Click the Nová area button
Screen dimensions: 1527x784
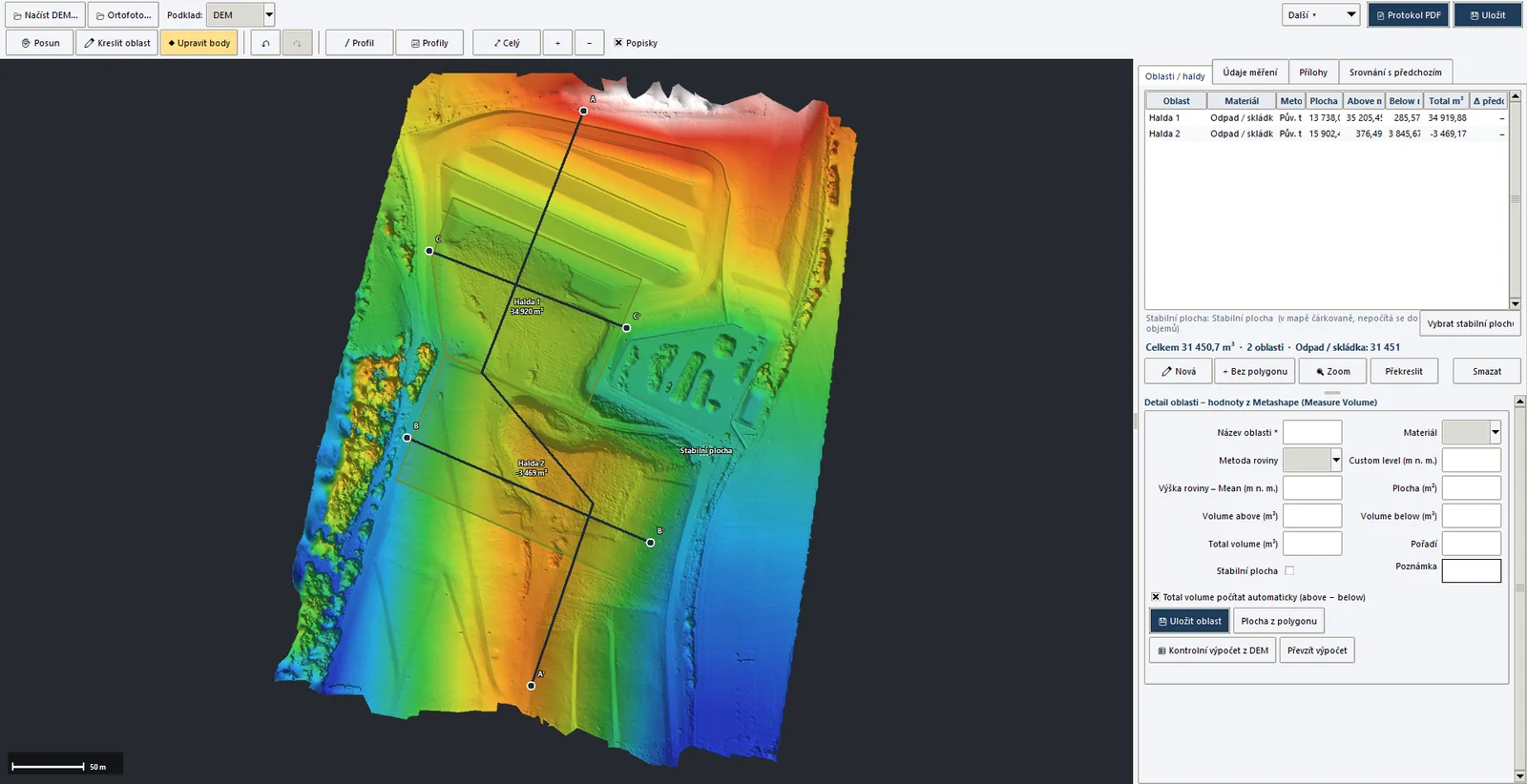(x=1179, y=371)
